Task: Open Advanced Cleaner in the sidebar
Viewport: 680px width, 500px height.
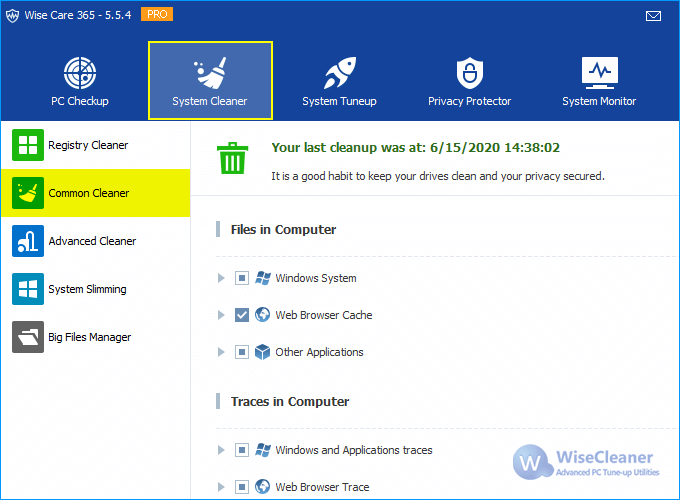Action: coord(95,241)
